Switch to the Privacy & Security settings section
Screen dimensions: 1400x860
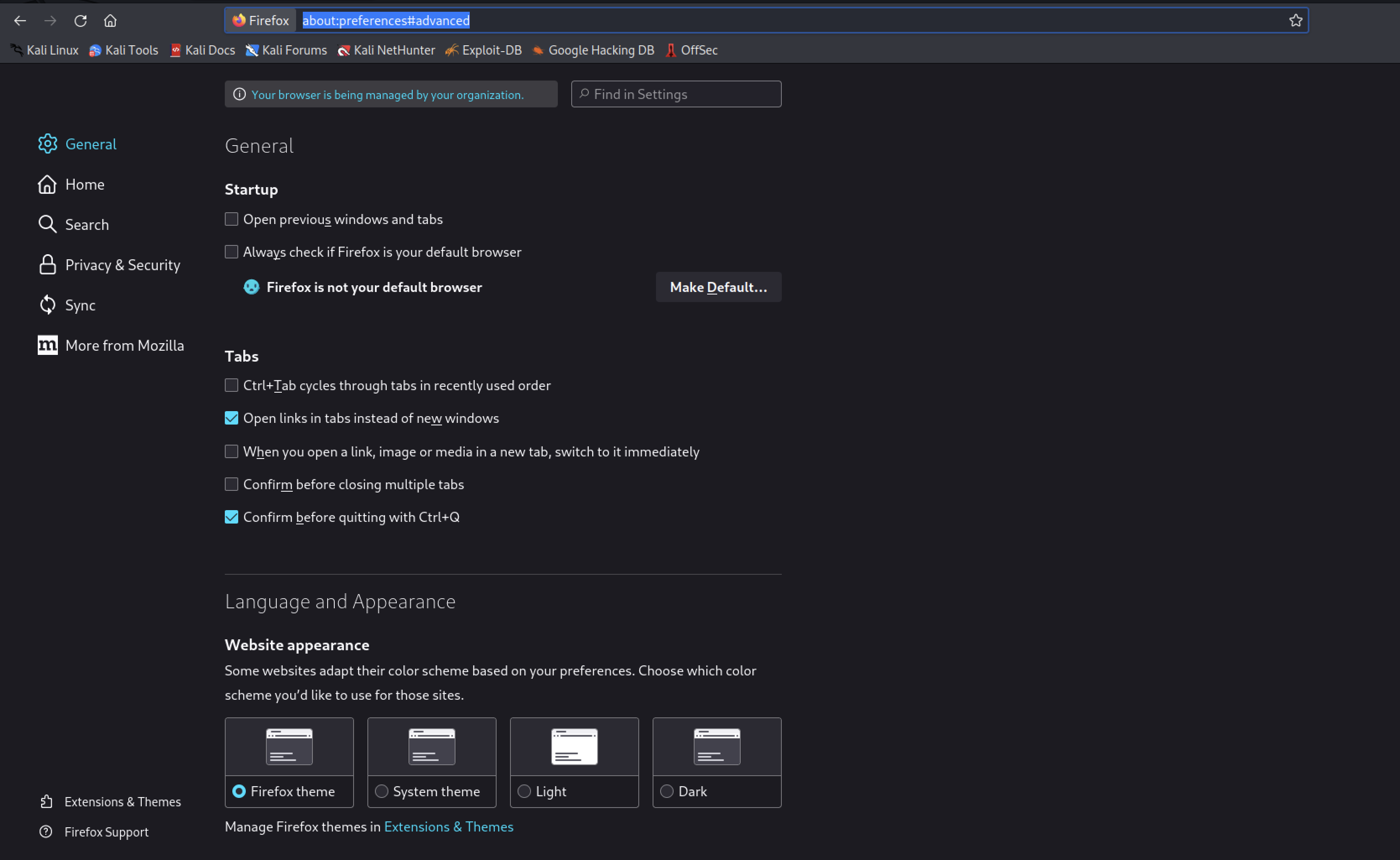122,264
